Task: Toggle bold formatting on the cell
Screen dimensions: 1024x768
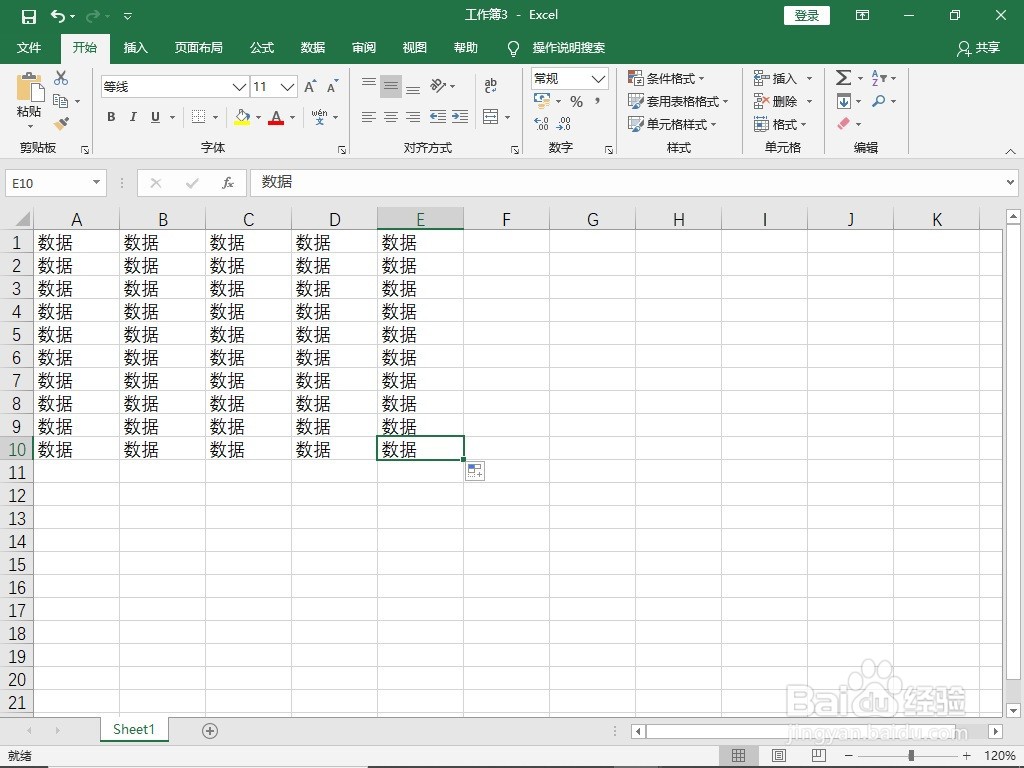Action: [111, 117]
